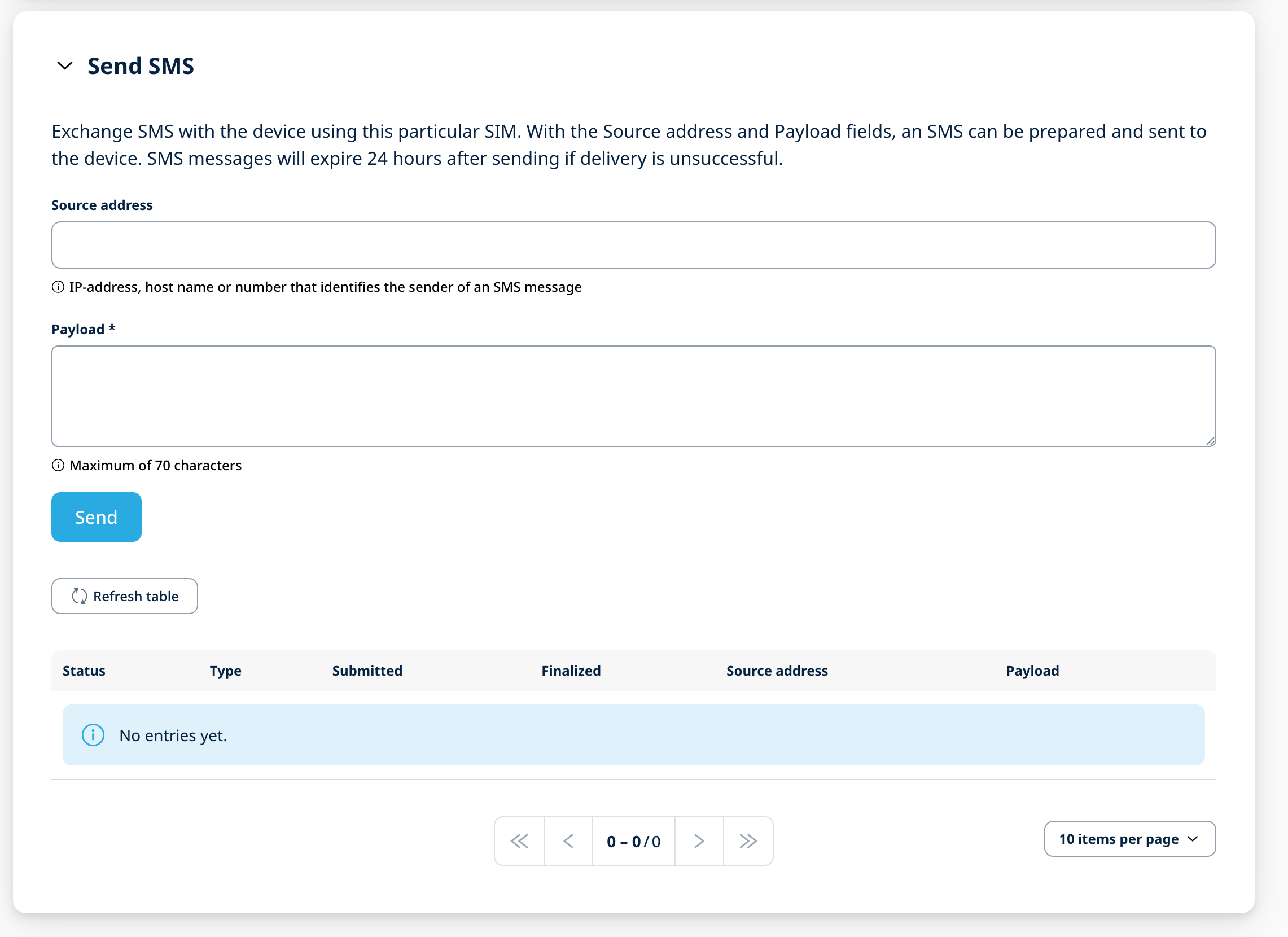Collapse the Send SMS section chevron
Viewport: 1288px width, 937px height.
65,66
